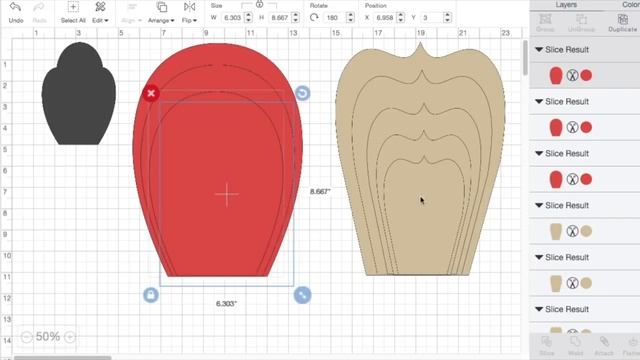Collapse the third Slice Result layer group

tap(539, 153)
